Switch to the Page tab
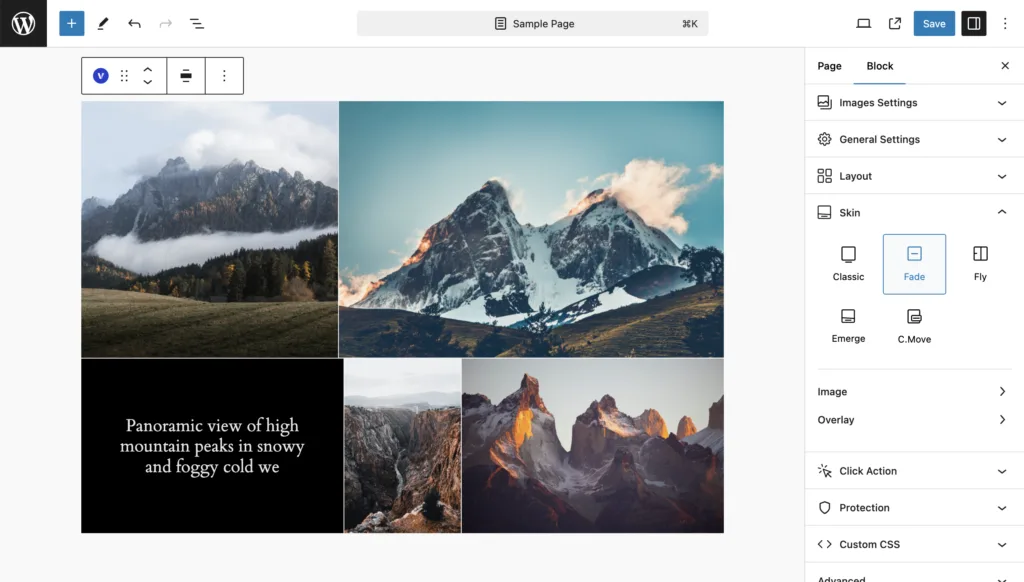 coord(829,66)
